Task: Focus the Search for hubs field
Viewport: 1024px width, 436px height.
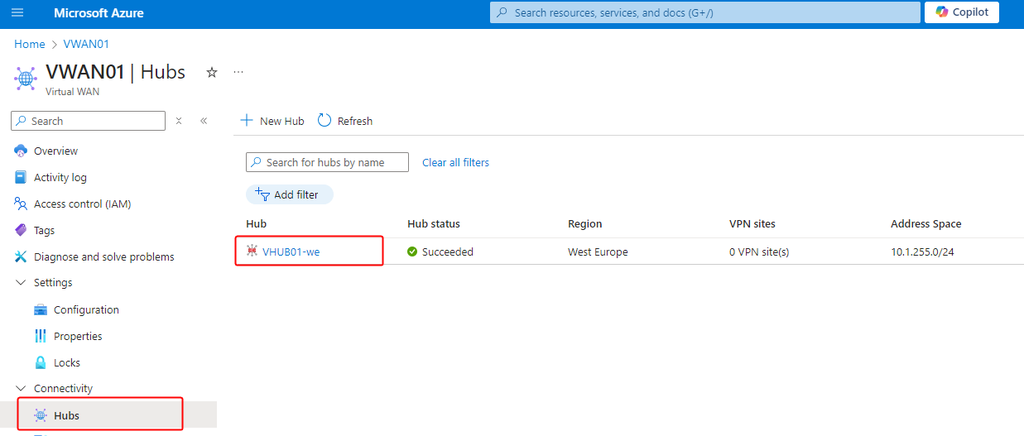Action: click(327, 163)
